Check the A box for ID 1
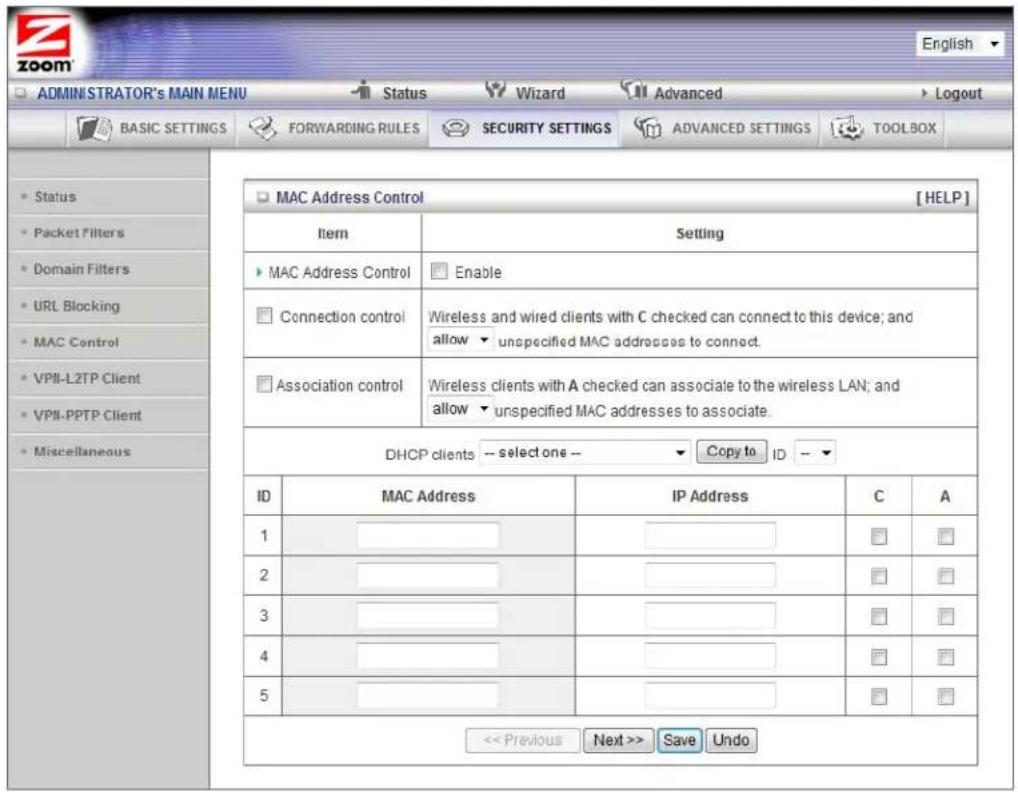This screenshot has height=792, width=1018. (x=945, y=536)
